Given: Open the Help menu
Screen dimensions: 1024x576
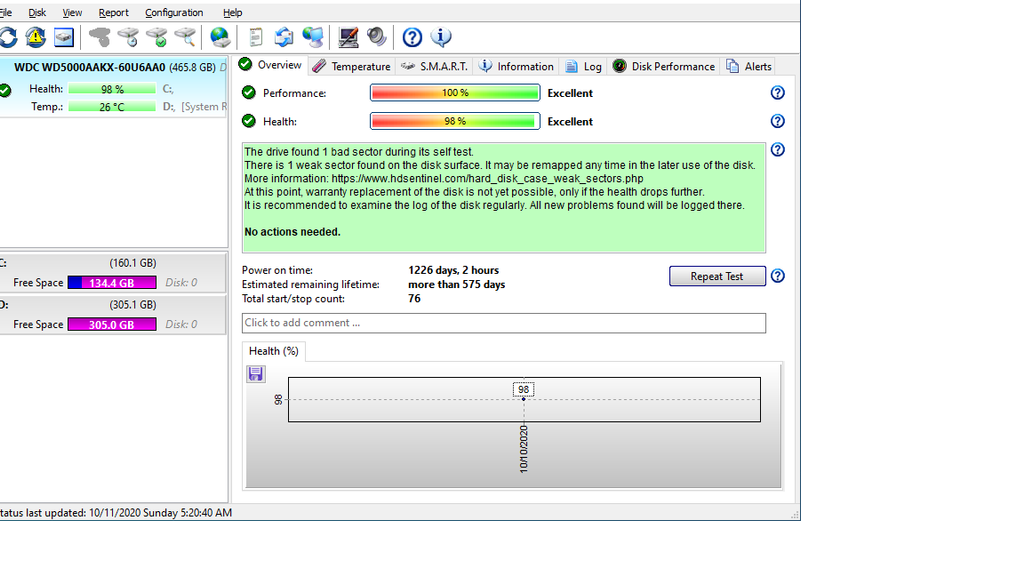Looking at the screenshot, I should pyautogui.click(x=232, y=12).
